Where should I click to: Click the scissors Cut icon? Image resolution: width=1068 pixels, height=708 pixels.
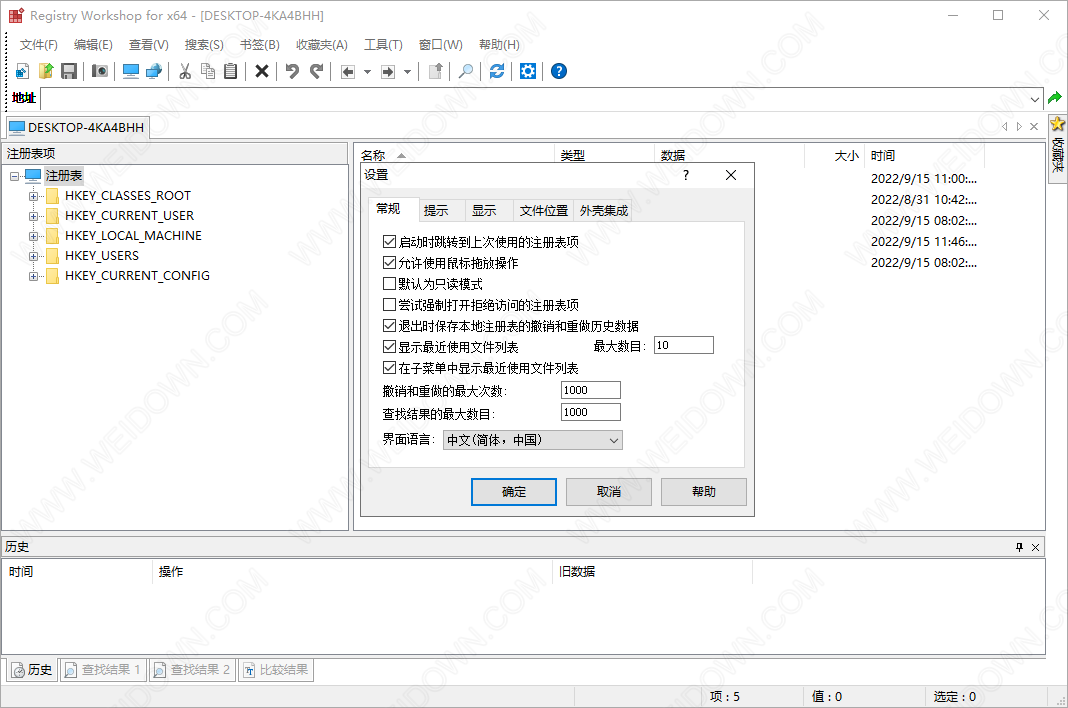185,71
